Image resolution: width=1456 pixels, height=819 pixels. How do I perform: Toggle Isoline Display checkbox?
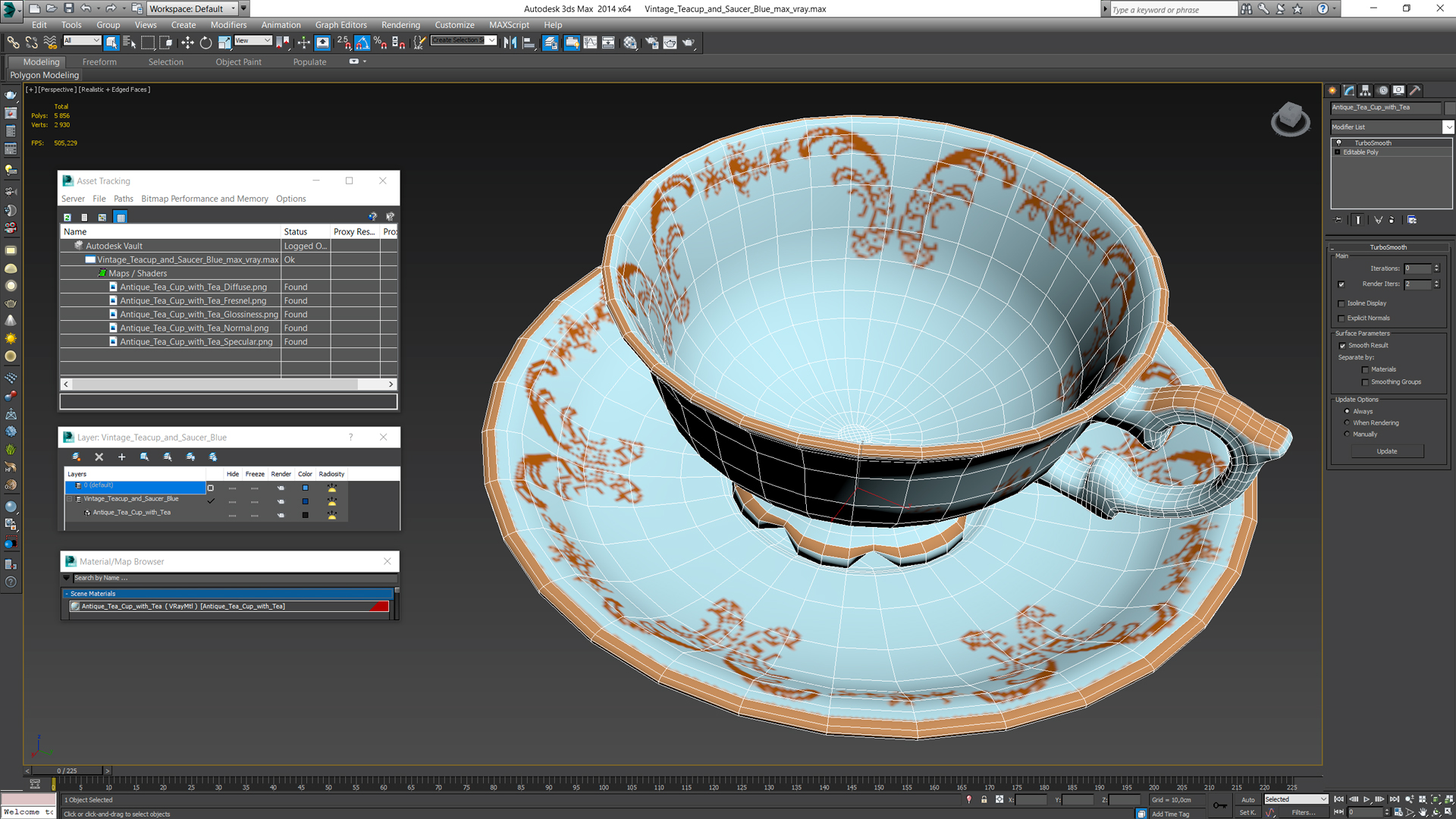point(1341,303)
